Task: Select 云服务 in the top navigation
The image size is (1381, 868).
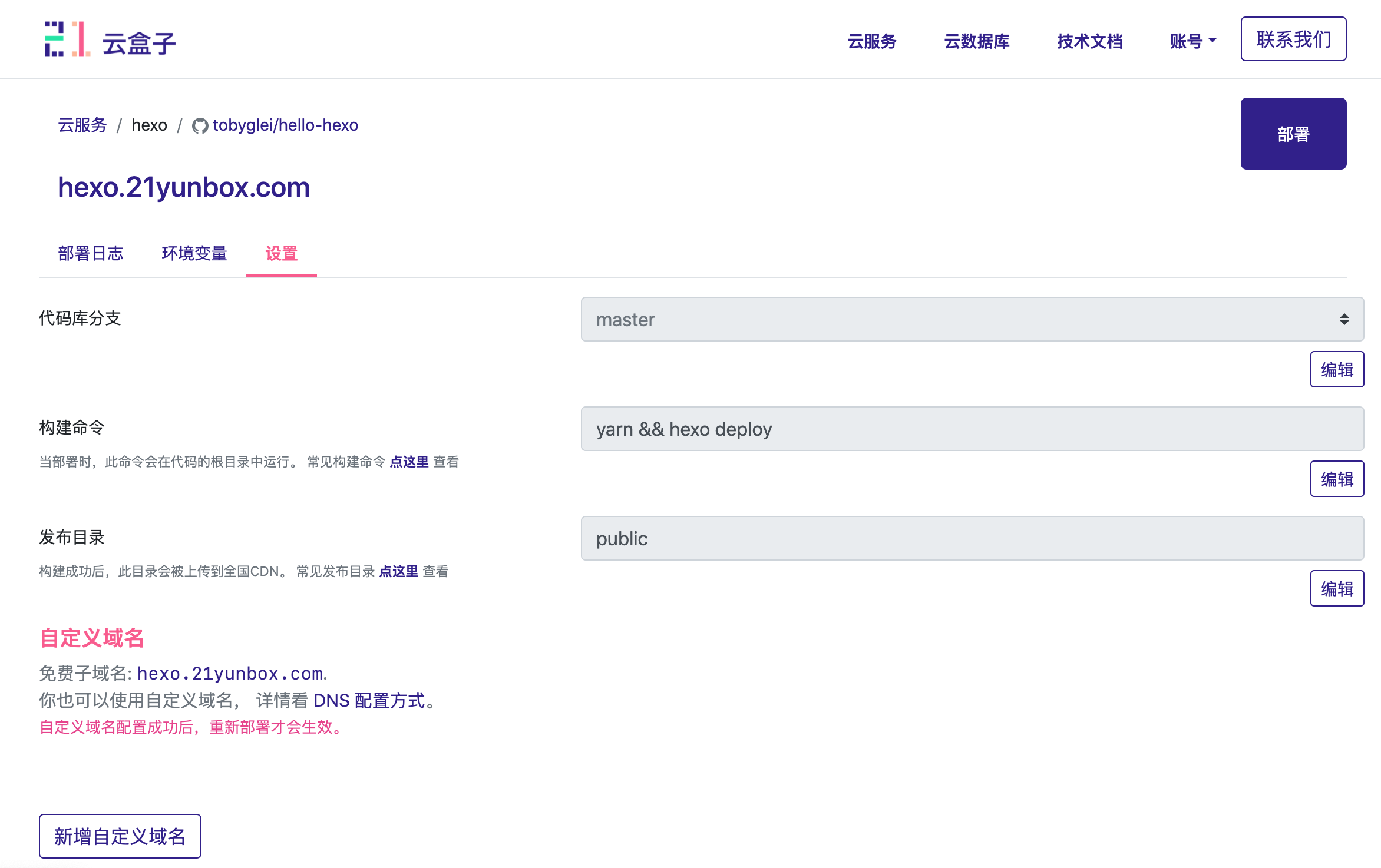Action: tap(872, 41)
